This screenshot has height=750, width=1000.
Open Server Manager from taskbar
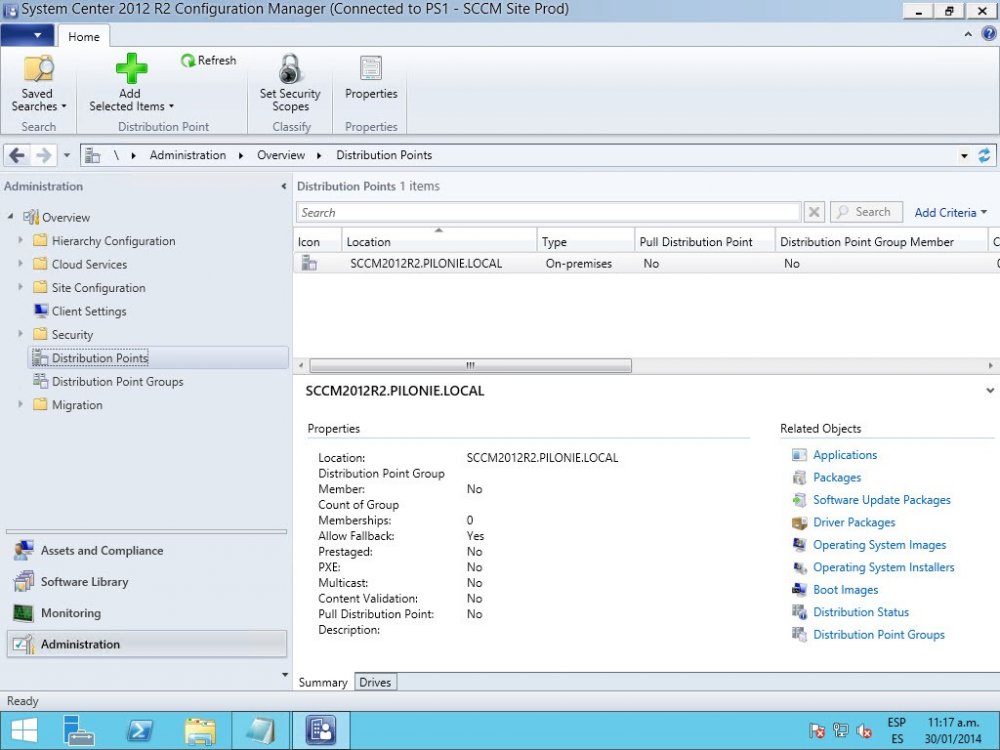(79, 731)
